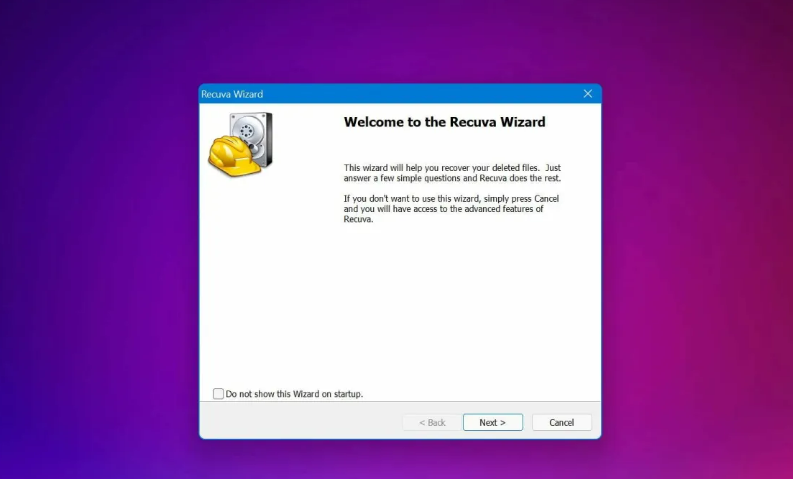The width and height of the screenshot is (793, 479).
Task: Click the paragraph starting 'If you don't want'
Action: (451, 209)
